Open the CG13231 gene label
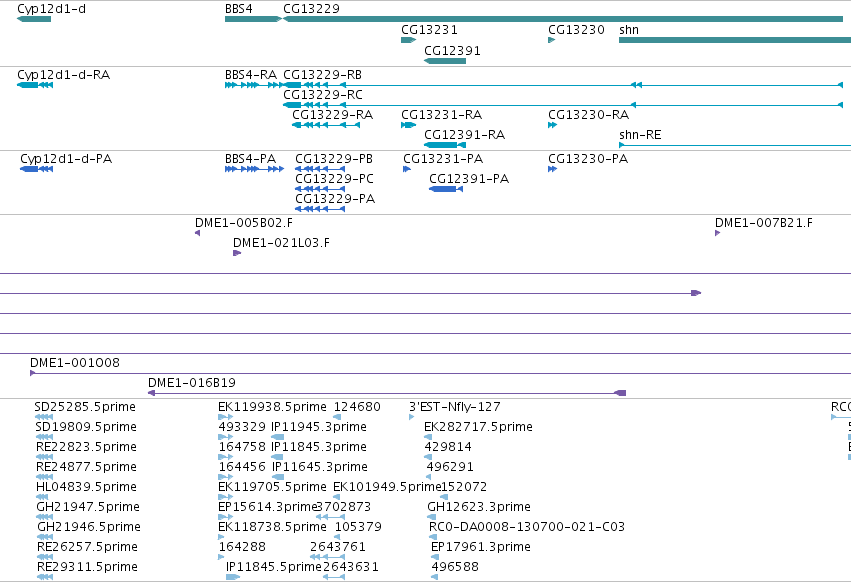 click(x=429, y=30)
